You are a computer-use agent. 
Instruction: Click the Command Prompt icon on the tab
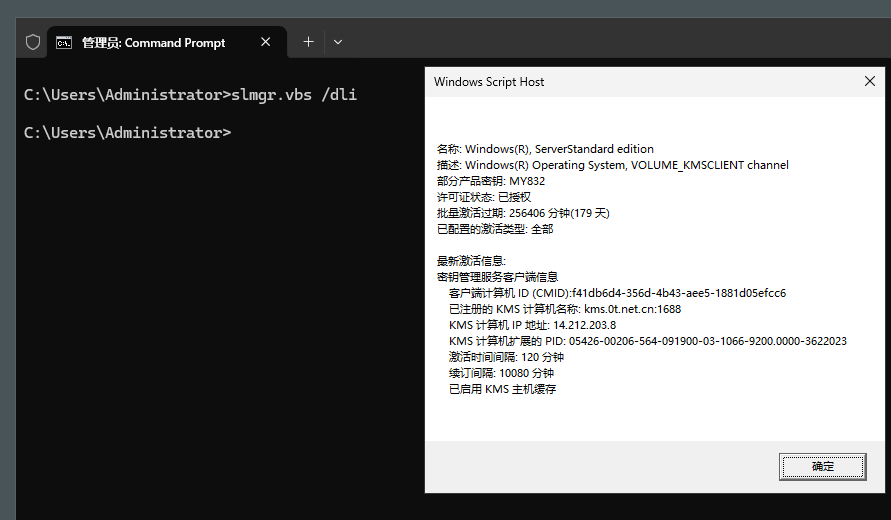pyautogui.click(x=64, y=43)
